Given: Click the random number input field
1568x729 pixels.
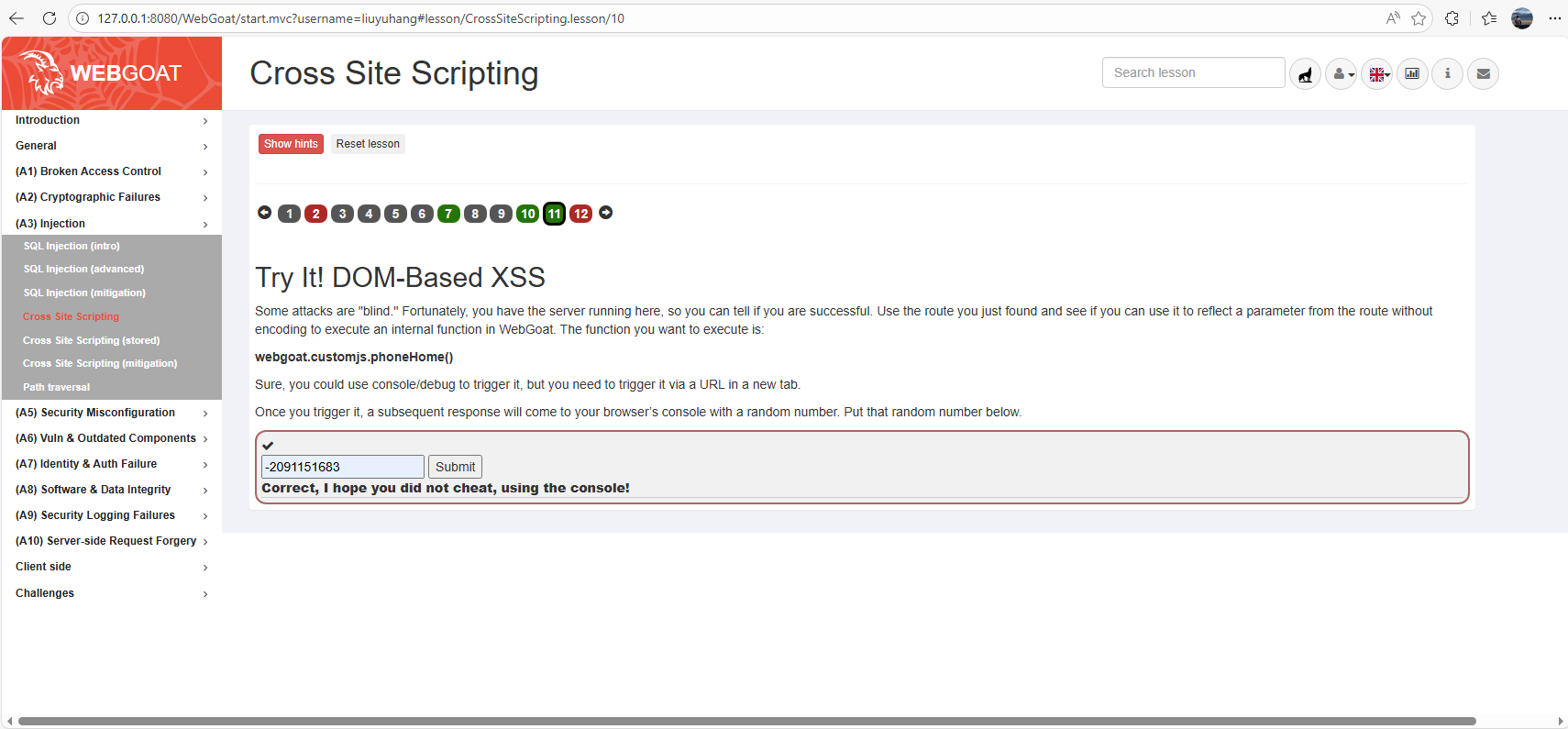Looking at the screenshot, I should coord(343,467).
